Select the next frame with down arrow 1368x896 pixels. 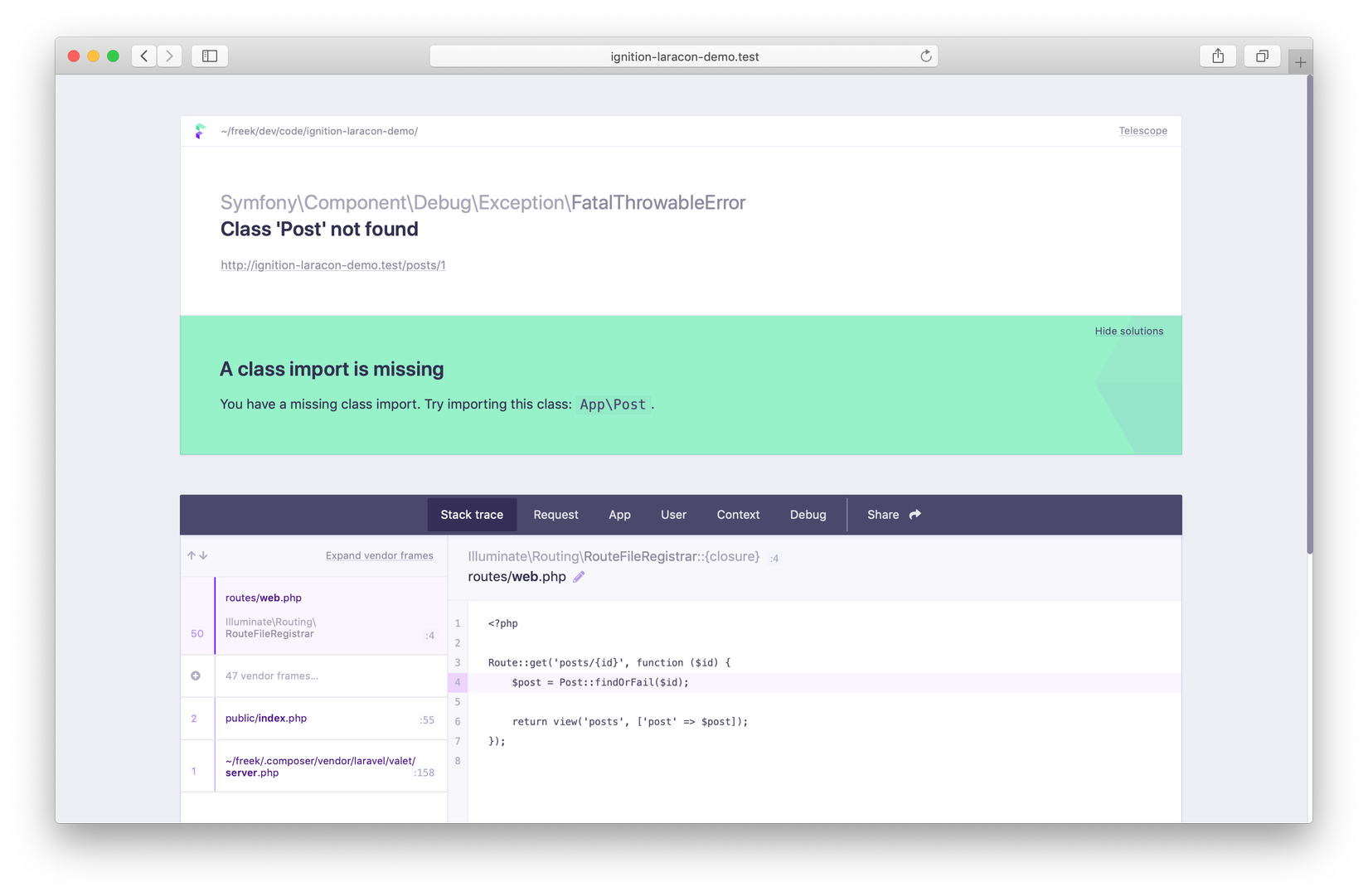click(x=203, y=555)
